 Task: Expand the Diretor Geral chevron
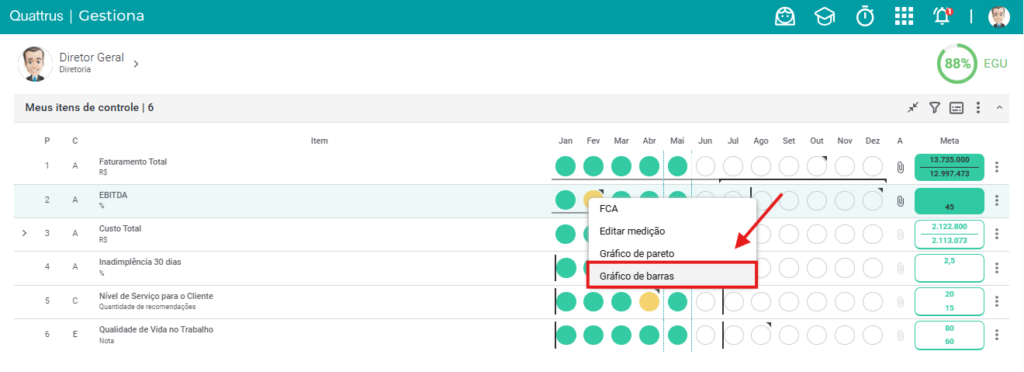pos(136,64)
